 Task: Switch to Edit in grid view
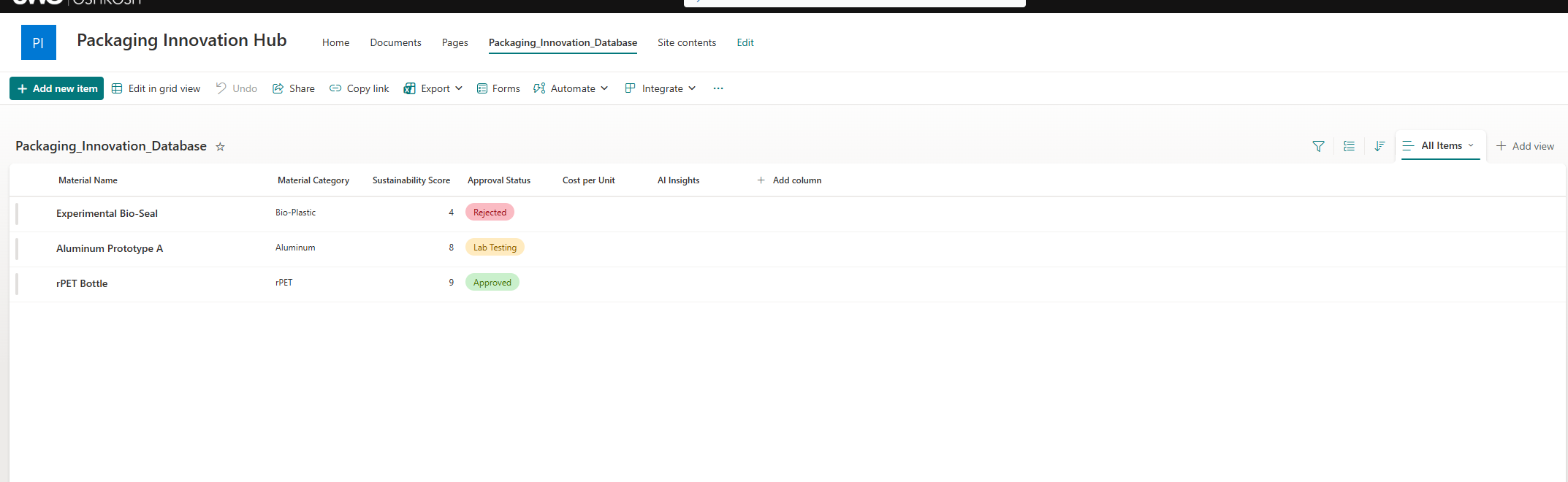156,88
